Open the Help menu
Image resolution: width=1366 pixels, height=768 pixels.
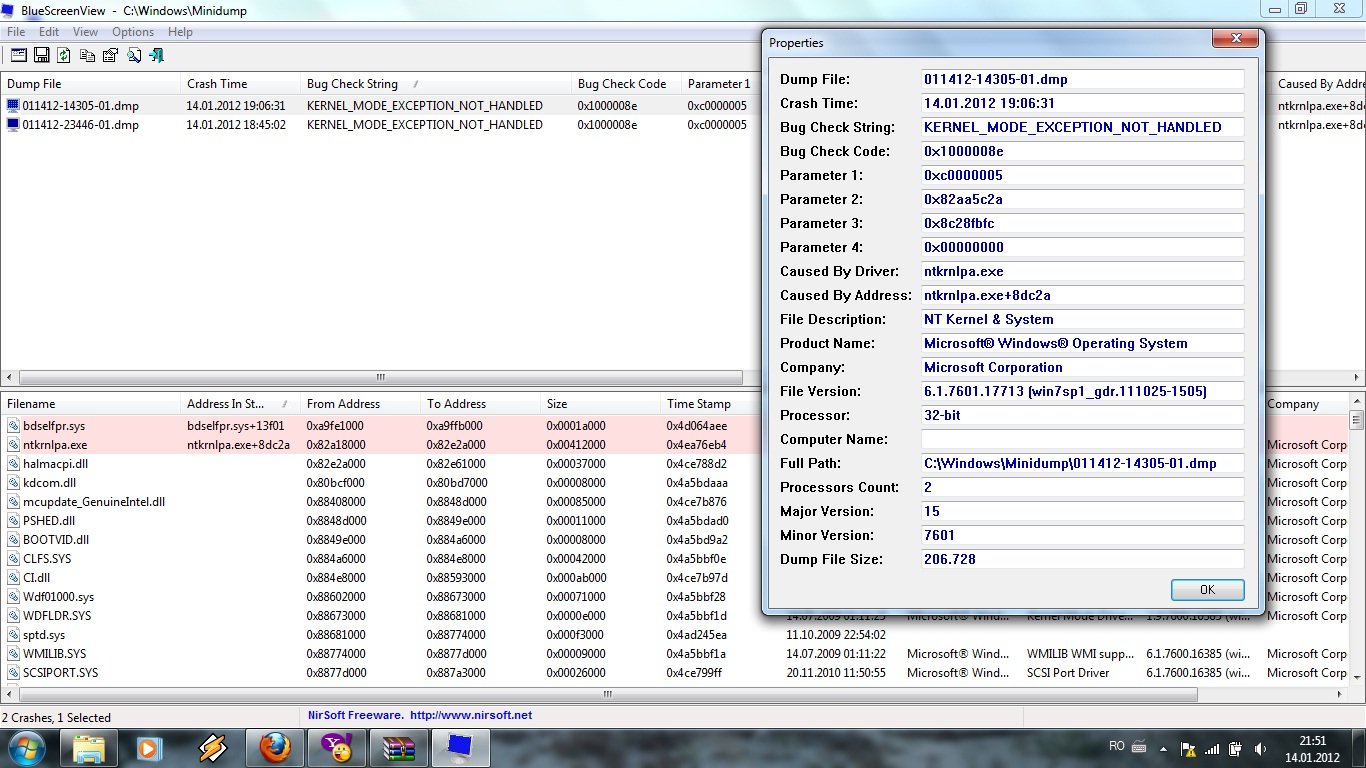(x=180, y=32)
